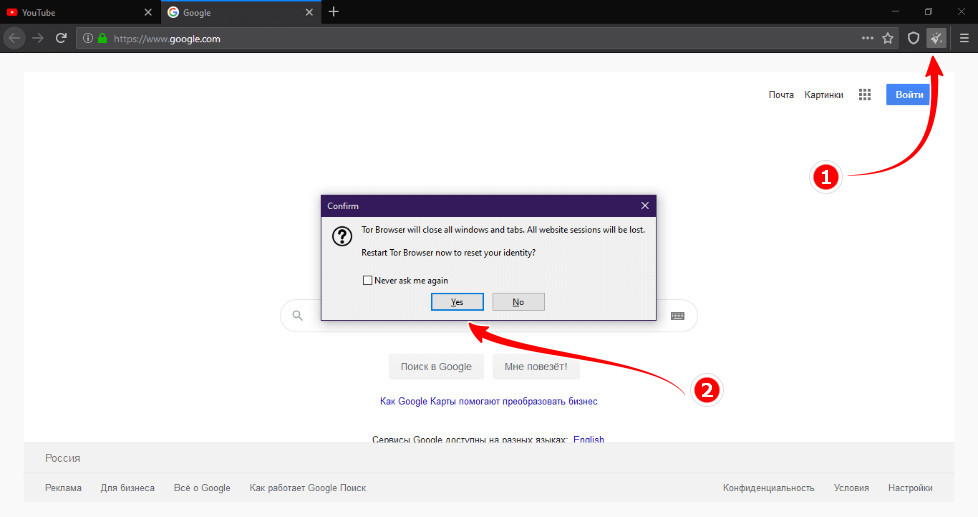
Task: Close the YouTube tab
Action: pyautogui.click(x=148, y=12)
